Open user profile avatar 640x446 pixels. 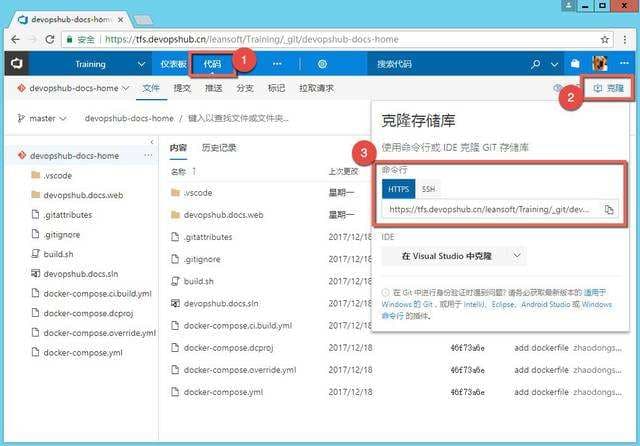600,64
